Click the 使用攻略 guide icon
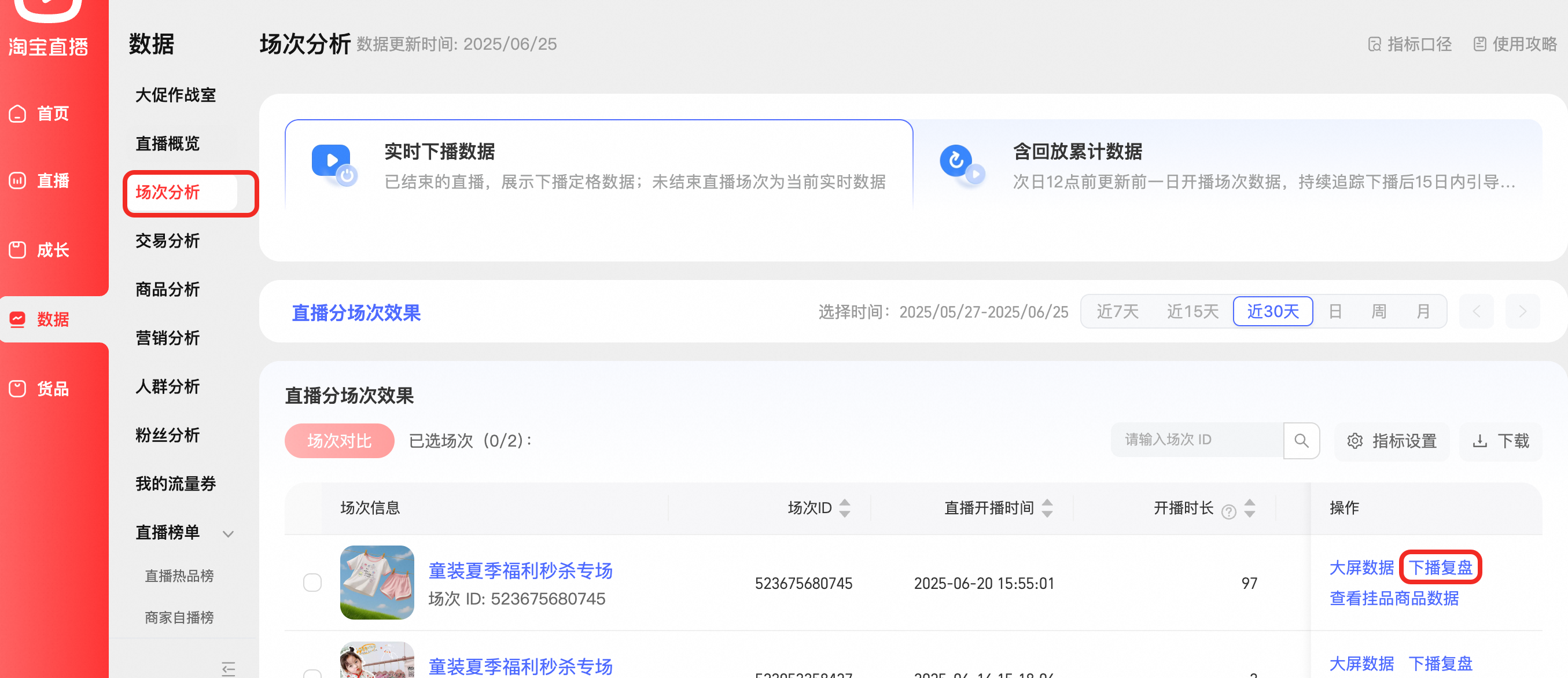Image resolution: width=1568 pixels, height=678 pixels. (1479, 45)
